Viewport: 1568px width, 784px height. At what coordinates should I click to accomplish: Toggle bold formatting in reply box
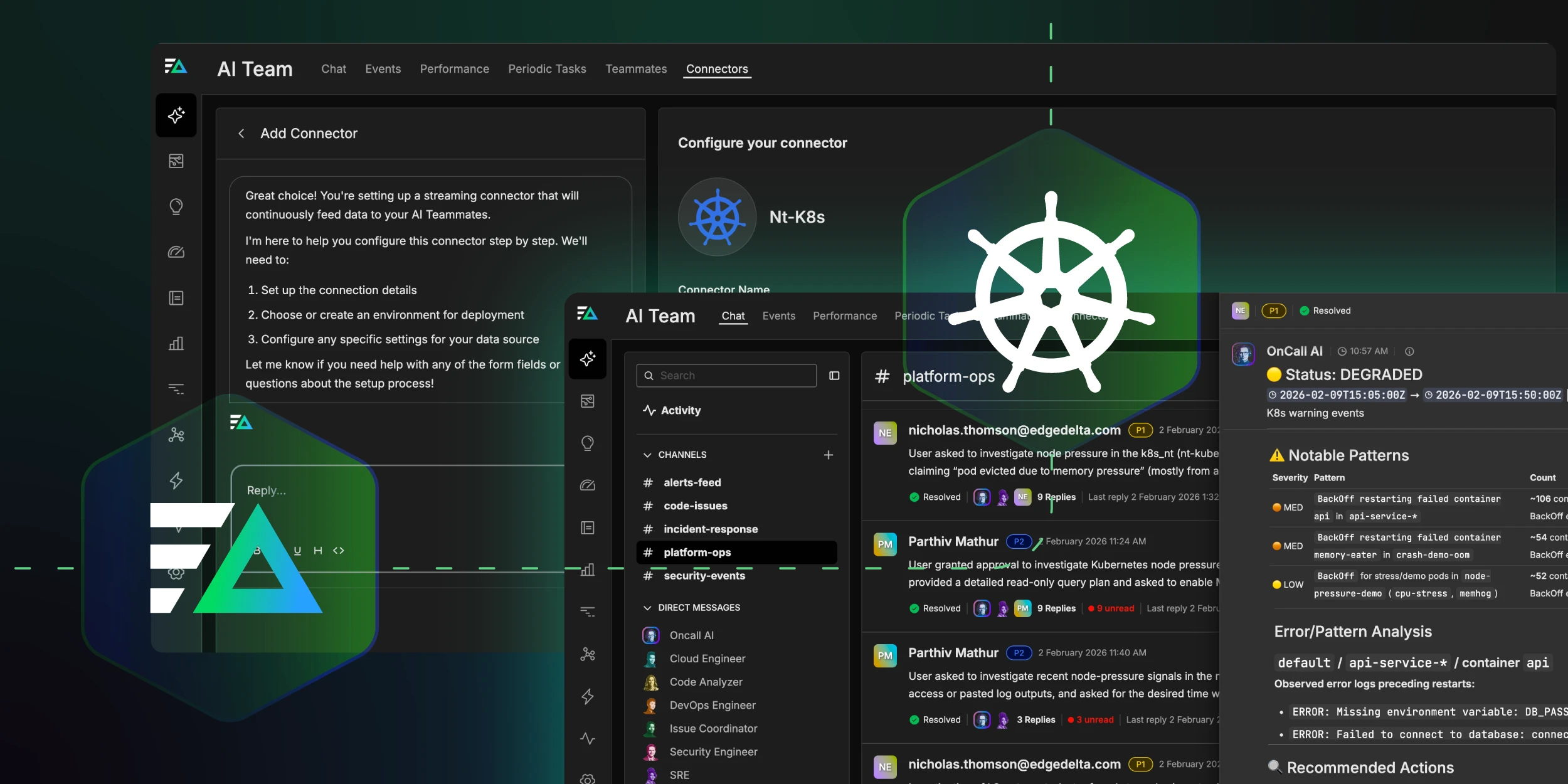257,550
